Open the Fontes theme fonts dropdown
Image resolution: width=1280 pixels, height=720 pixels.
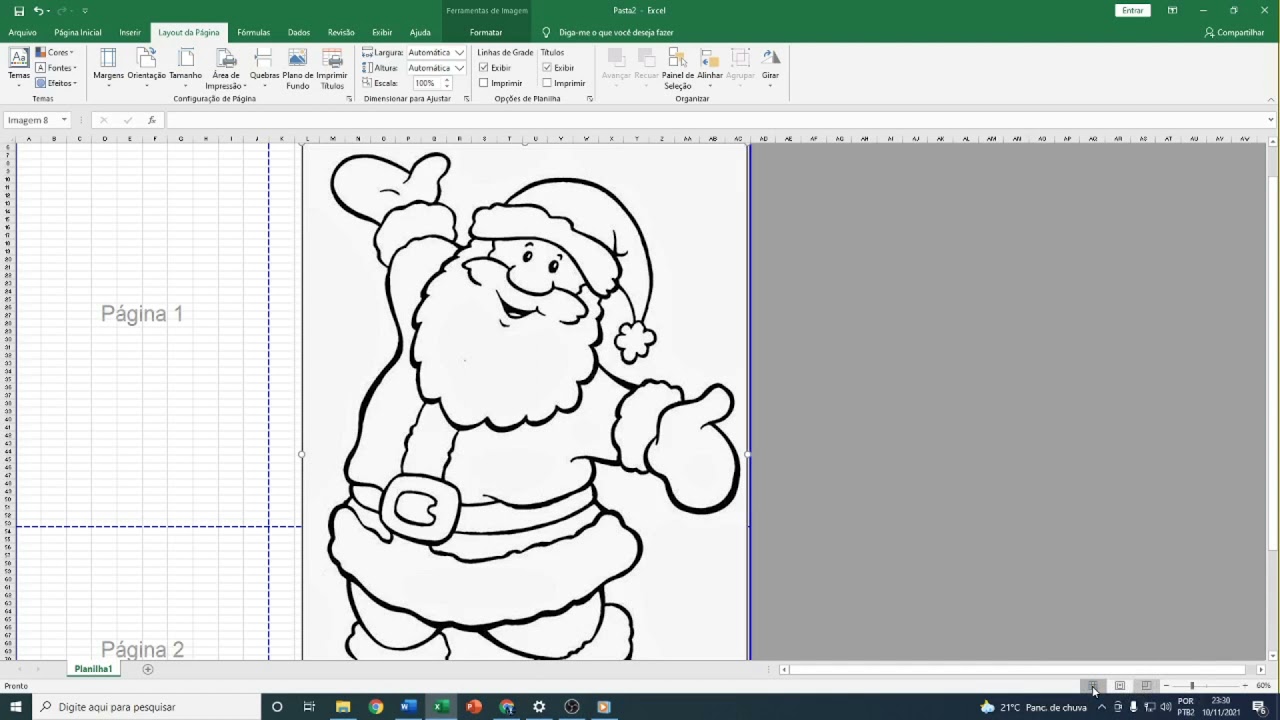click(x=56, y=68)
